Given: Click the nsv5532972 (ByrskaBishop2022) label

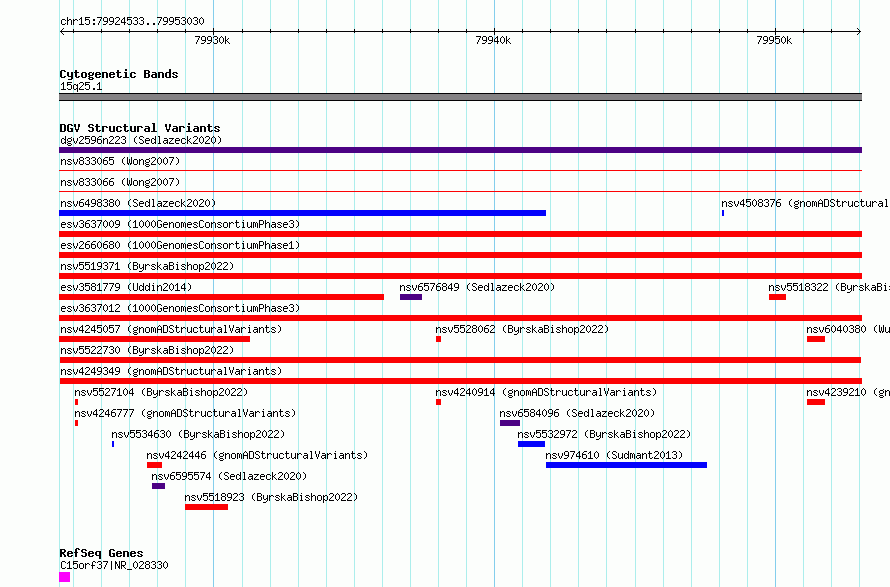Looking at the screenshot, I should 604,434.
